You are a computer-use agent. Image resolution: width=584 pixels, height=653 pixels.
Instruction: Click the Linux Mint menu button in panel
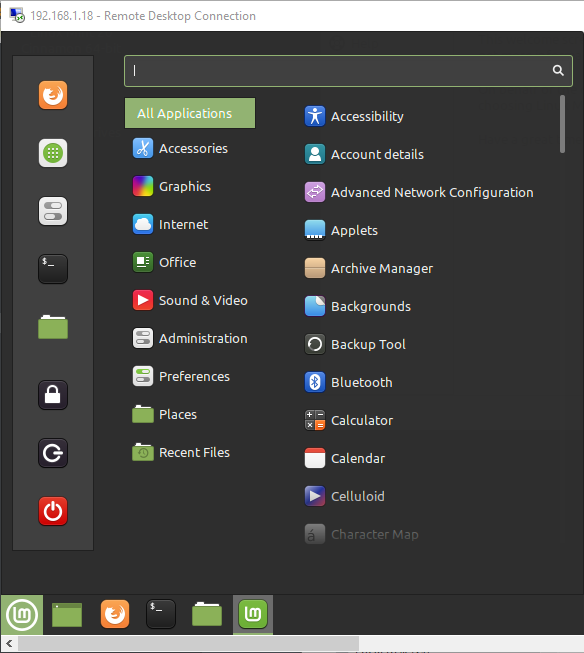tap(22, 615)
